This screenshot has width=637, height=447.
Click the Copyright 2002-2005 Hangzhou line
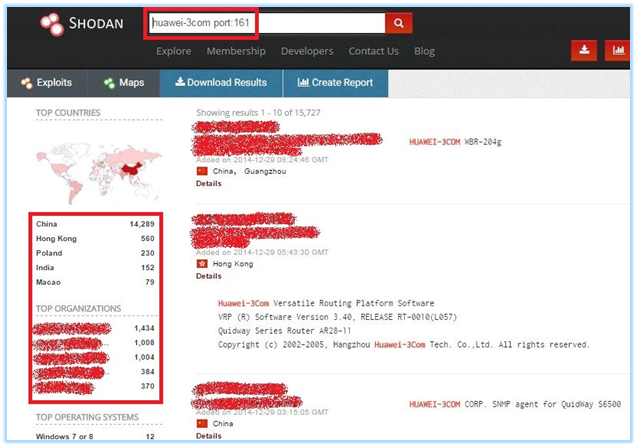pyautogui.click(x=403, y=345)
